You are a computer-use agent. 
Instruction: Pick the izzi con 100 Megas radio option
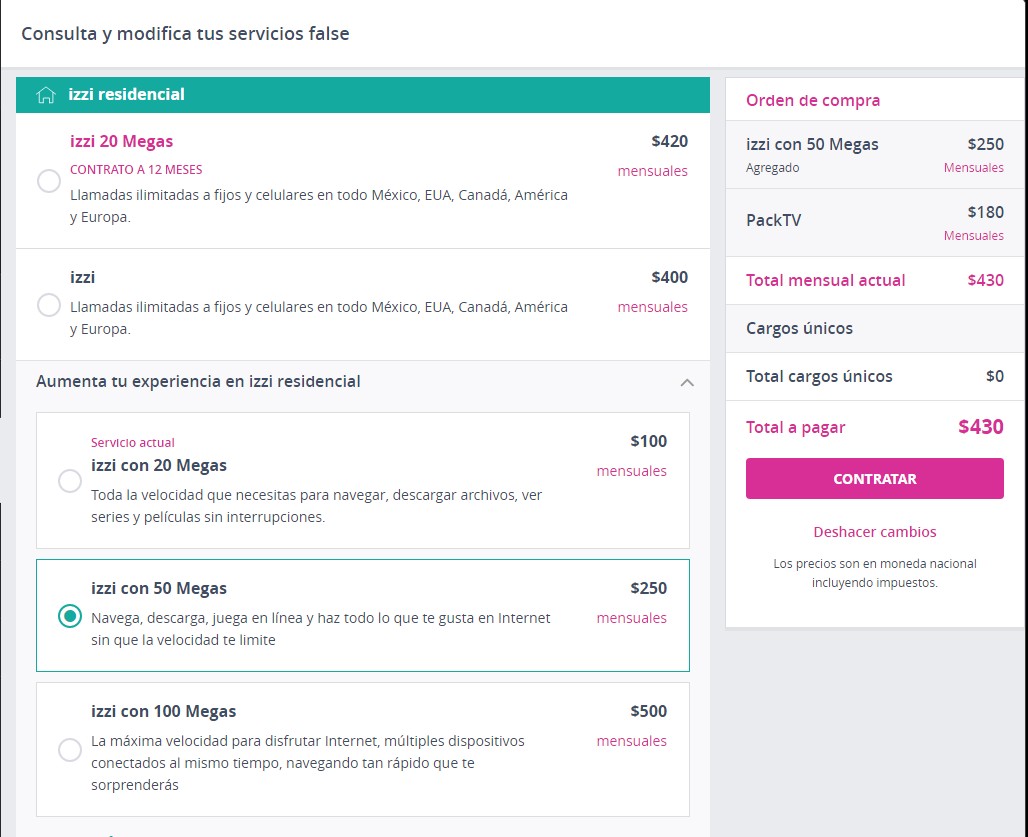(x=69, y=749)
